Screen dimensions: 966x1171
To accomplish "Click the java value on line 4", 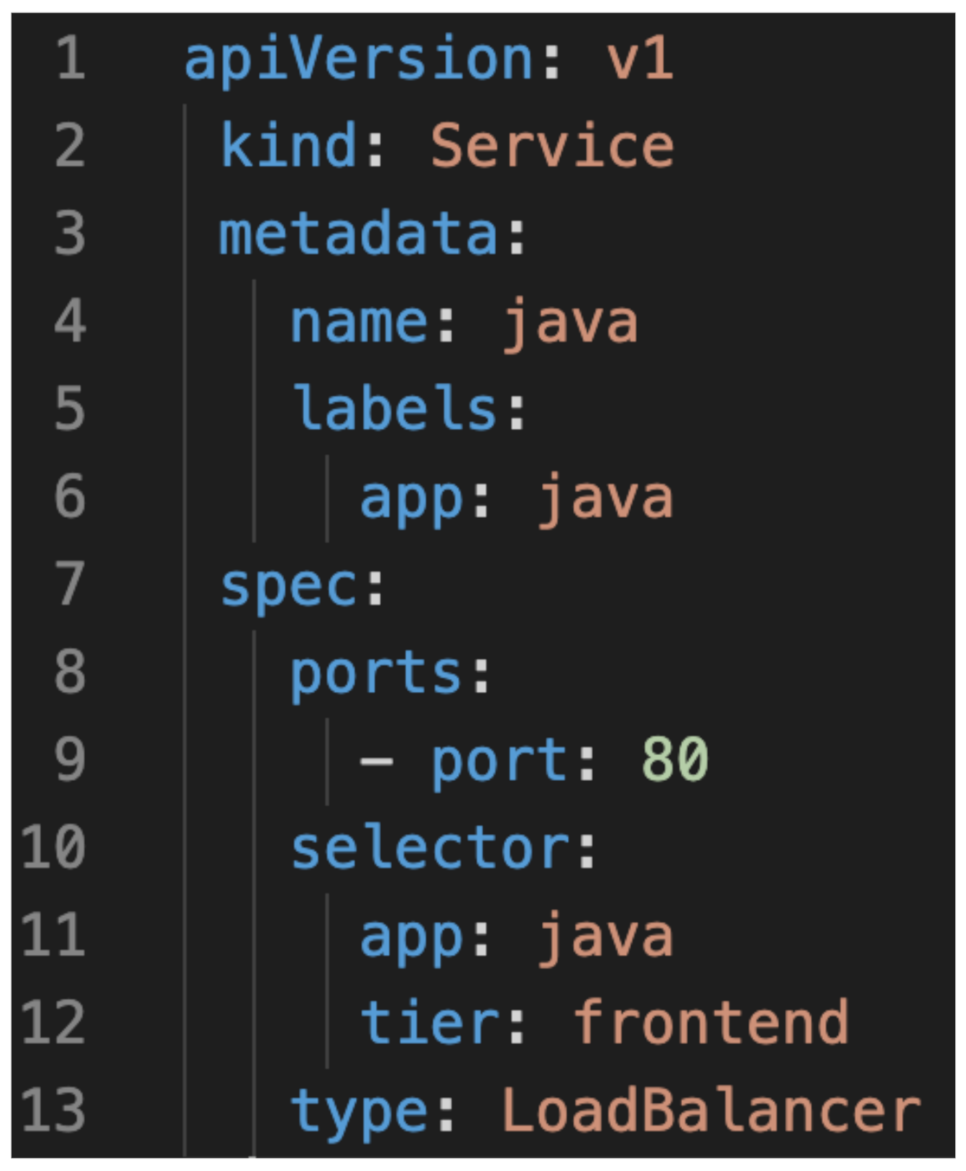I will point(569,323).
